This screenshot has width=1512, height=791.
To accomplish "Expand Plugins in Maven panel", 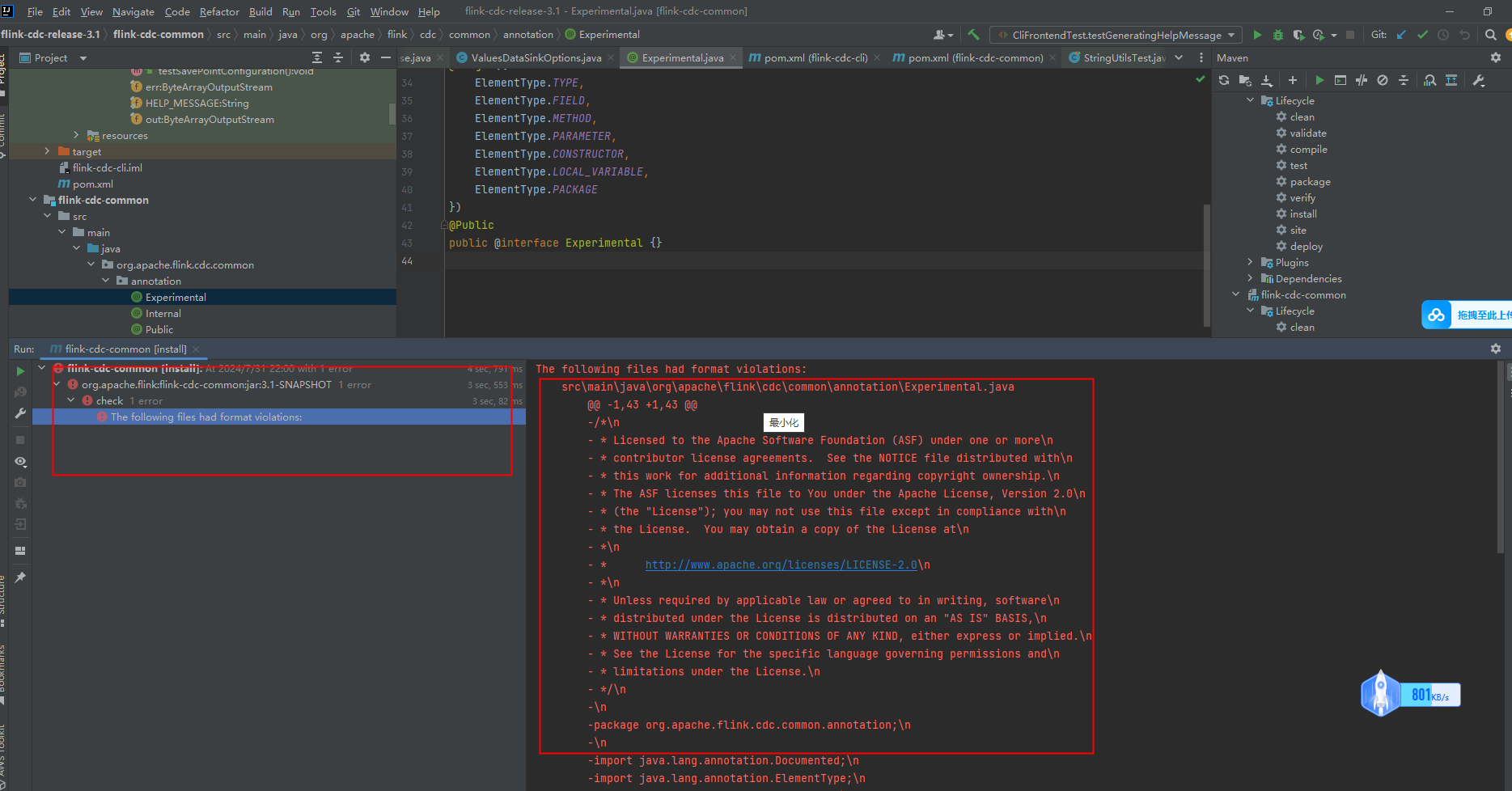I will (x=1250, y=262).
